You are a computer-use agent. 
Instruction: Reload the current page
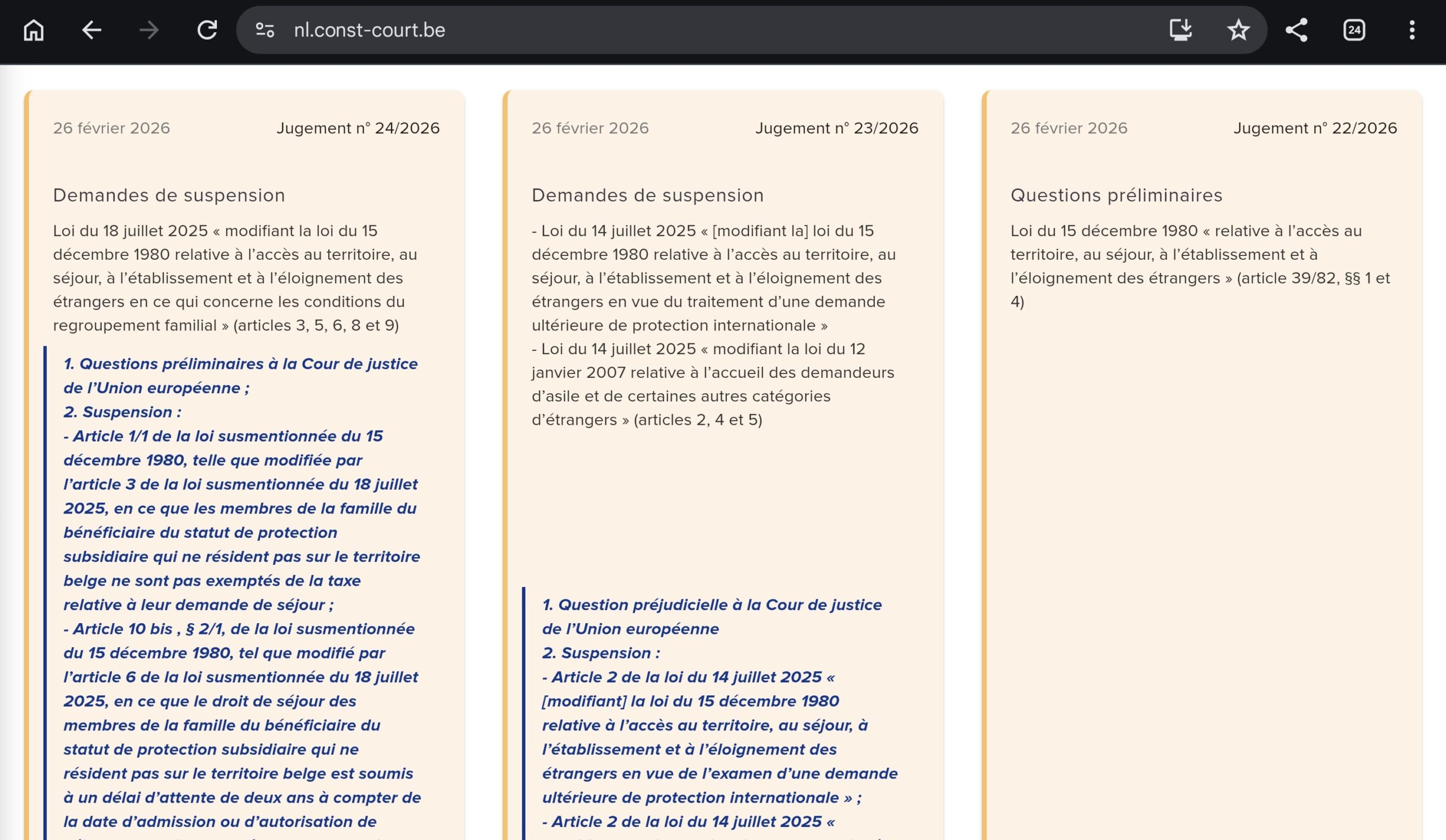207,30
